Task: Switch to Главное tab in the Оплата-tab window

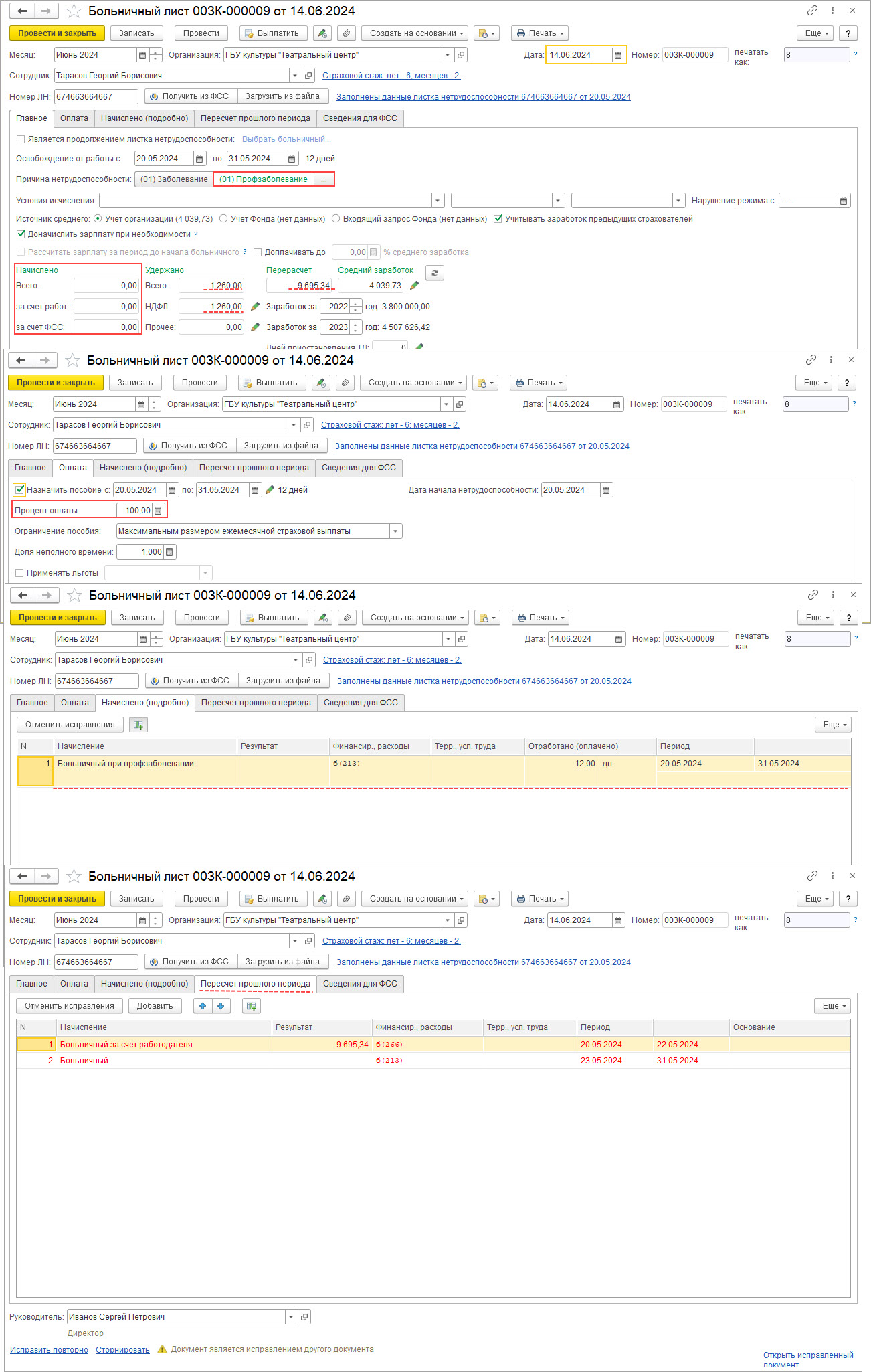Action: (30, 468)
